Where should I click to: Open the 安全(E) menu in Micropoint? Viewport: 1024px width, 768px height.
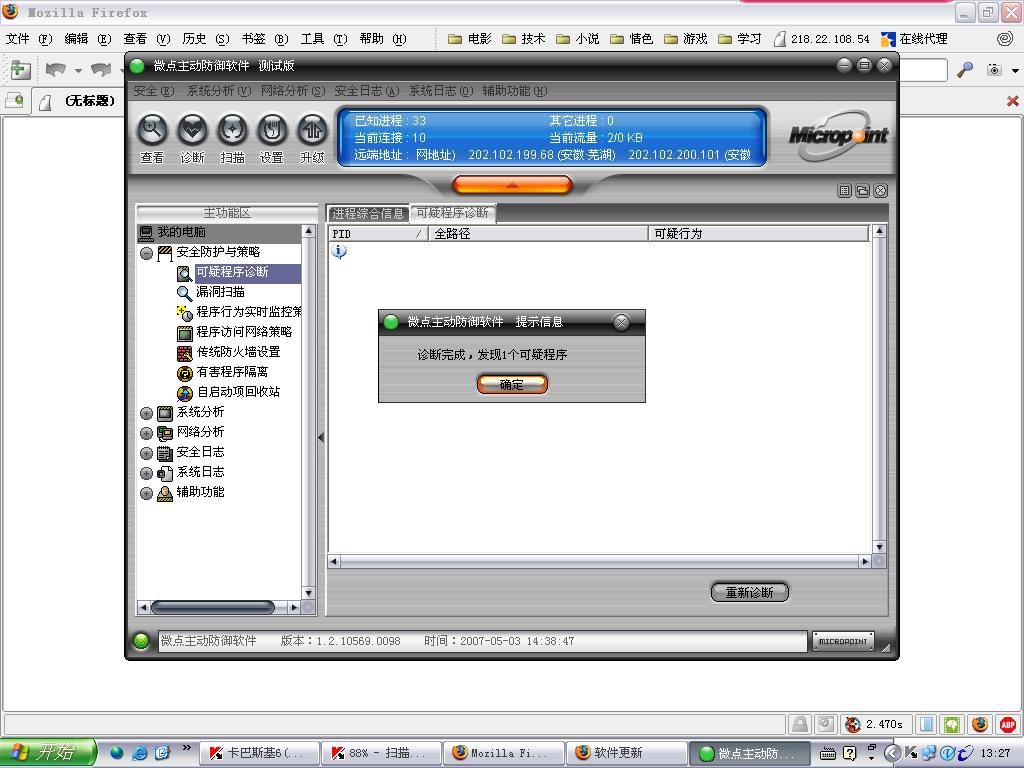[x=153, y=91]
